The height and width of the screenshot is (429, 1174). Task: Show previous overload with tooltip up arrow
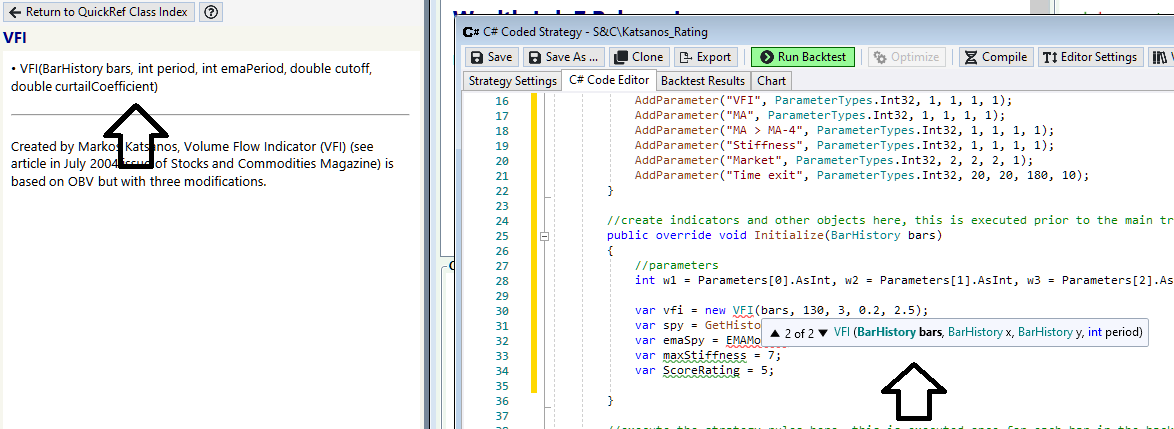tap(776, 332)
